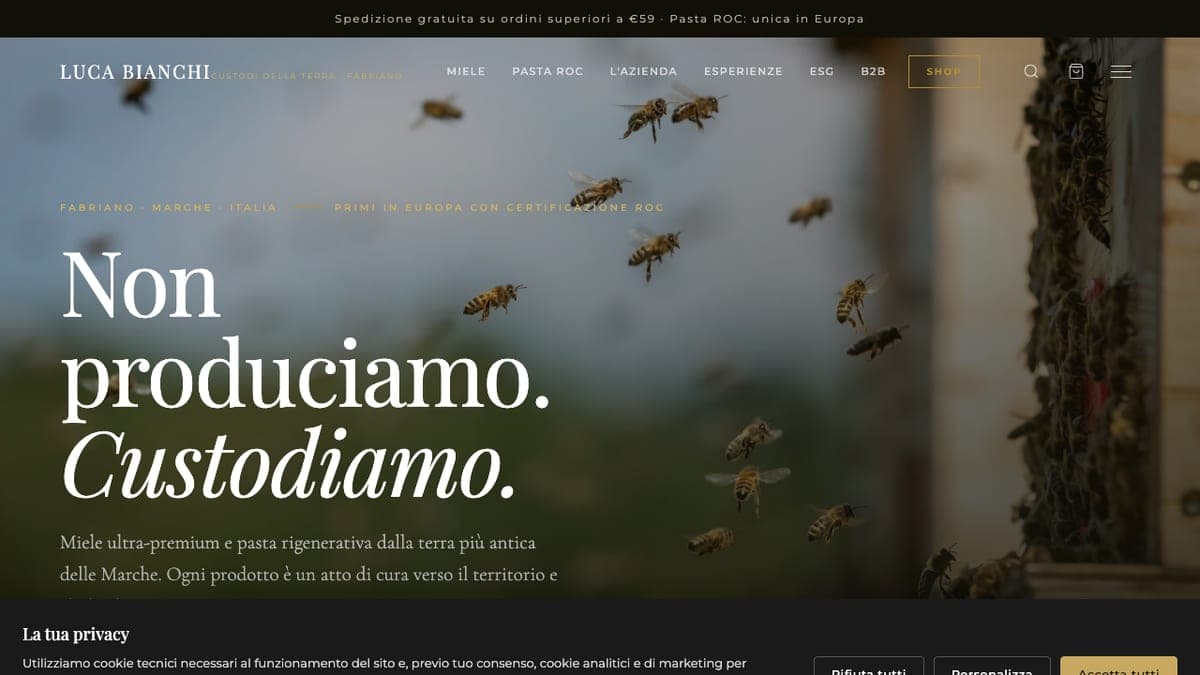The image size is (1200, 675).
Task: Click the 'La tua privacy' cookie heading
Action: (x=76, y=634)
